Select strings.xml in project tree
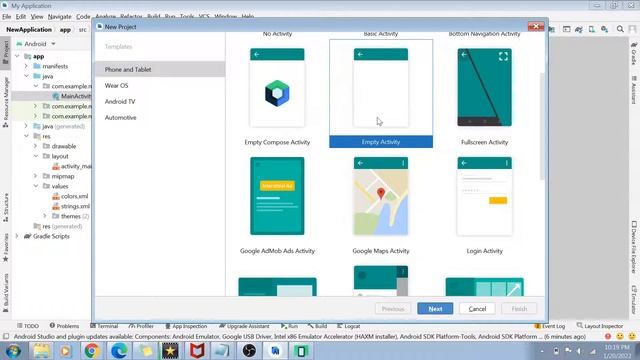The width and height of the screenshot is (640, 360). 71,206
